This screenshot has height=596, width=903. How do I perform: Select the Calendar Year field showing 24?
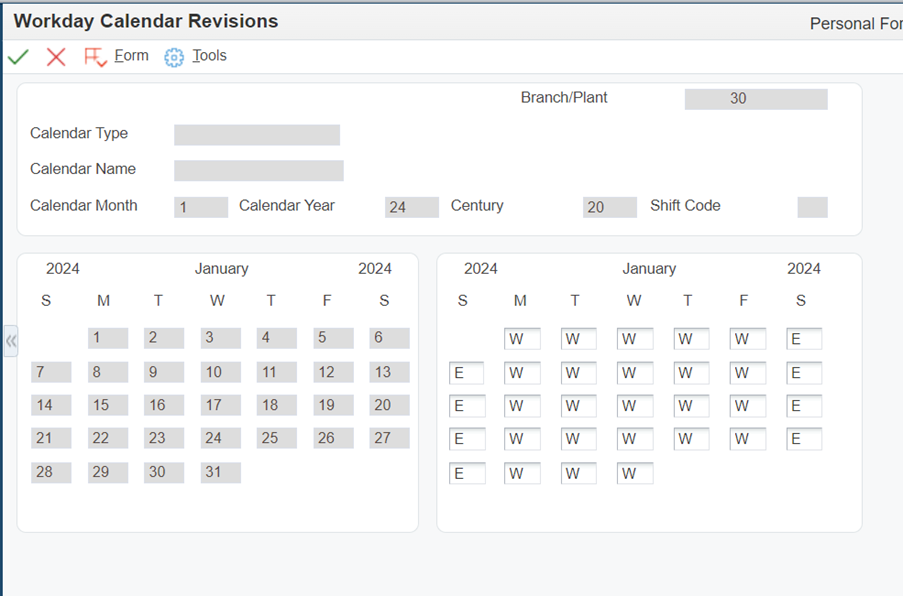coord(408,207)
